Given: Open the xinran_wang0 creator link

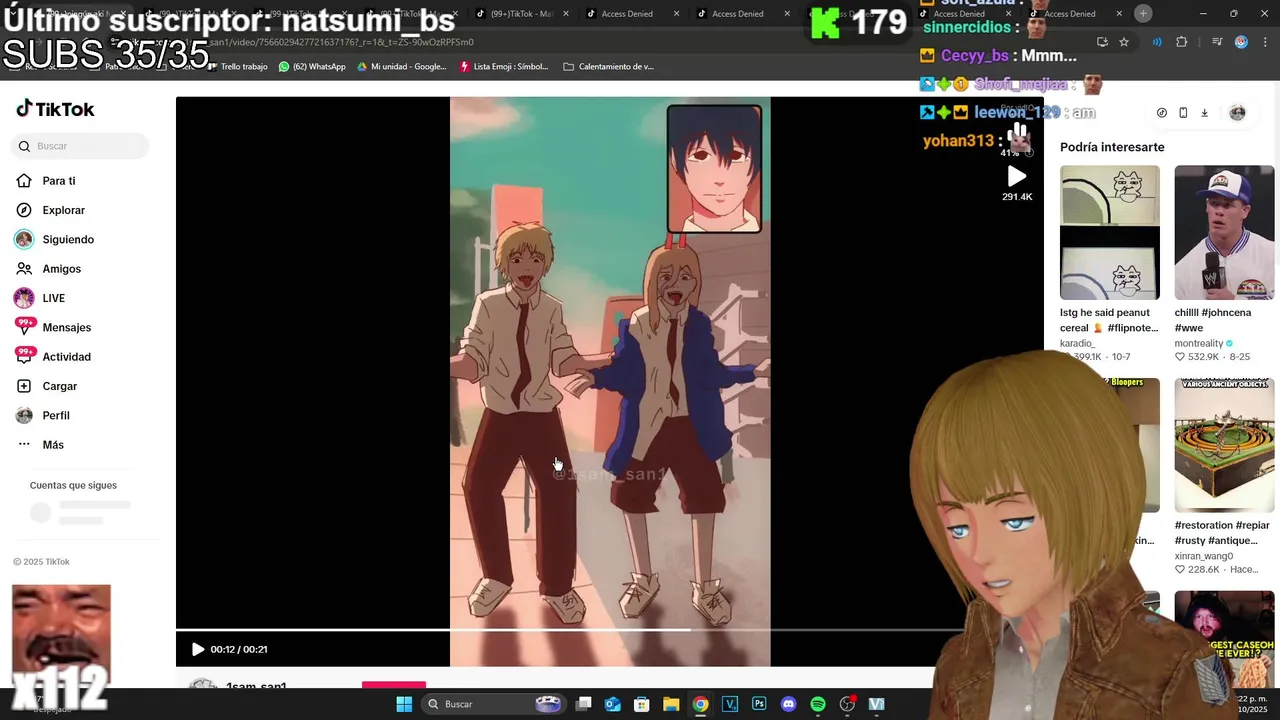Looking at the screenshot, I should pyautogui.click(x=1204, y=556).
